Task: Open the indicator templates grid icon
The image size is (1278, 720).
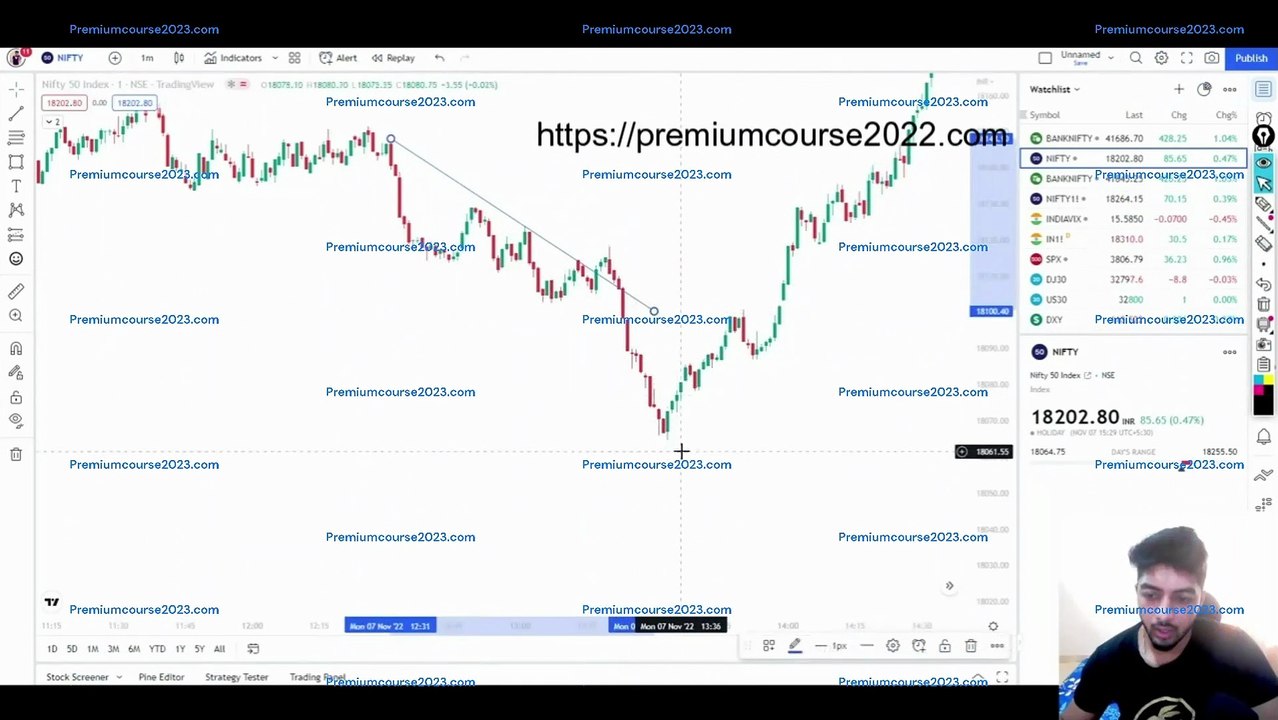Action: 294,58
